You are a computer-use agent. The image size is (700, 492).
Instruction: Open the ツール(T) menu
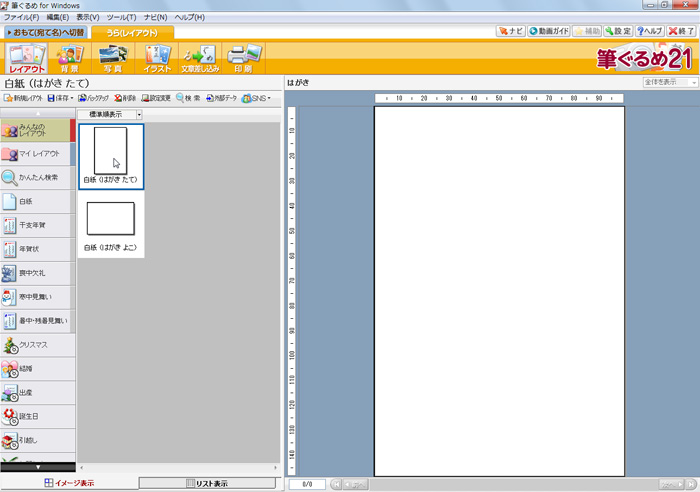121,18
